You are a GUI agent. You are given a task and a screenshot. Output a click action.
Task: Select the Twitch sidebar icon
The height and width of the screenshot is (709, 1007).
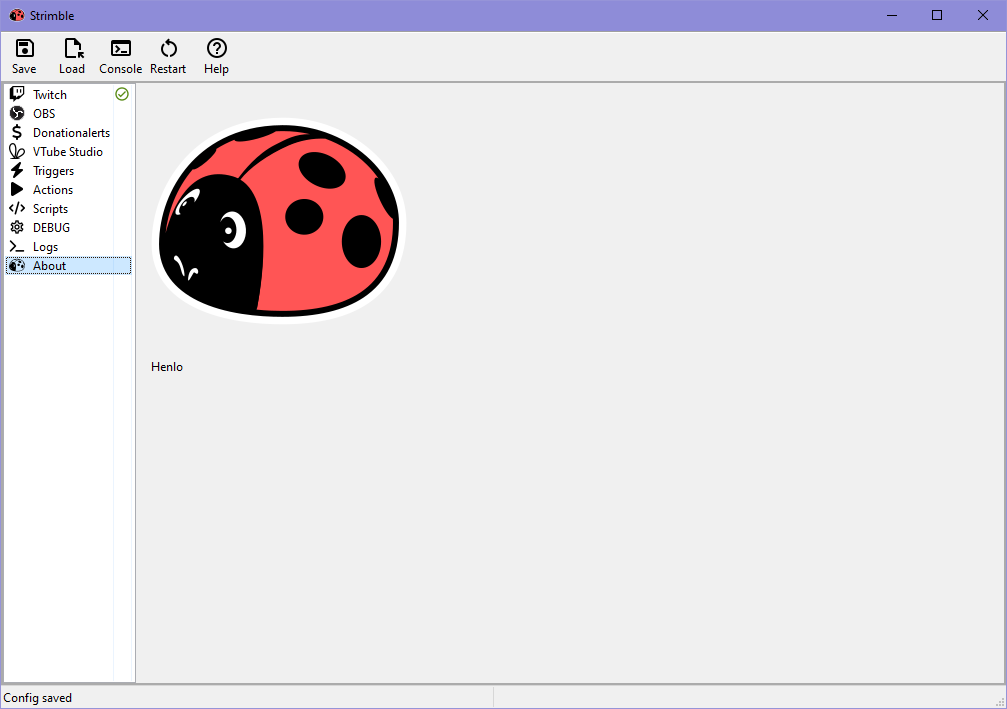17,94
